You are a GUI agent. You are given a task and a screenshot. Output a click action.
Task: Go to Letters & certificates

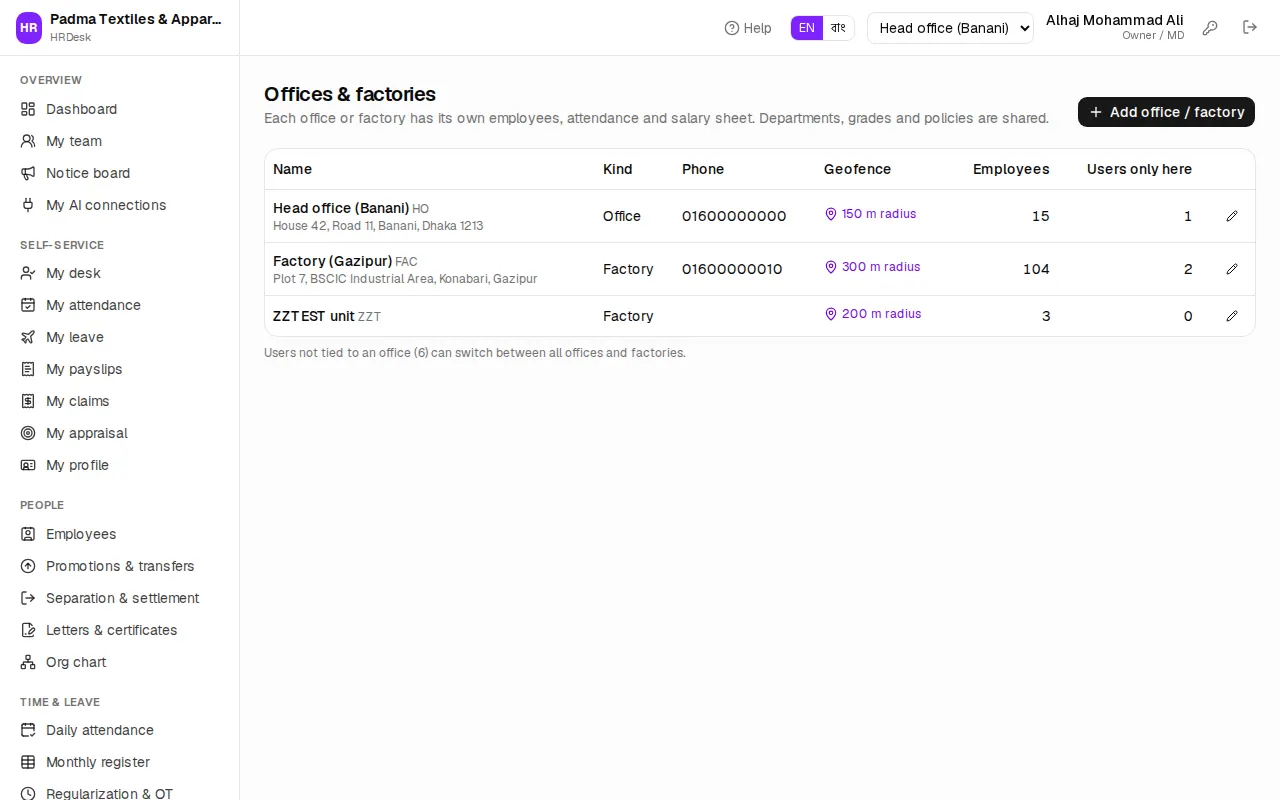coord(120,630)
